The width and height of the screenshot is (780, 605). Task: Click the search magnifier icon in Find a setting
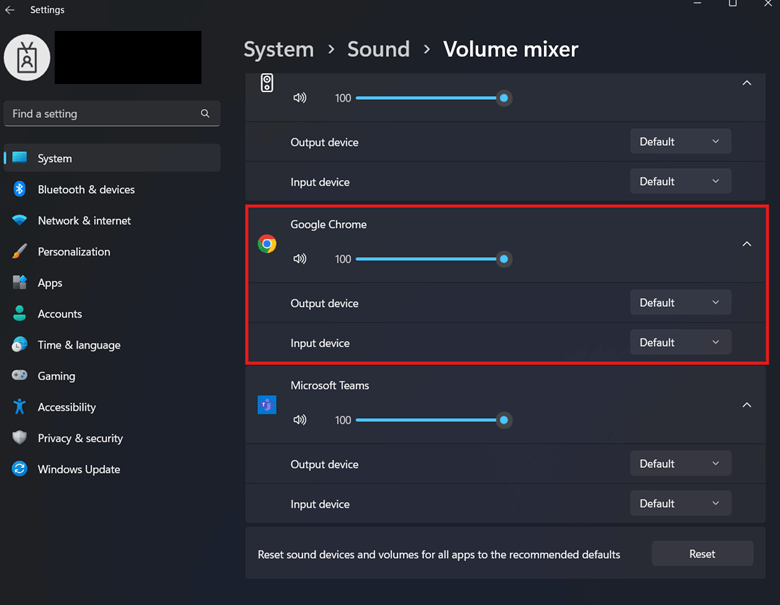(205, 114)
